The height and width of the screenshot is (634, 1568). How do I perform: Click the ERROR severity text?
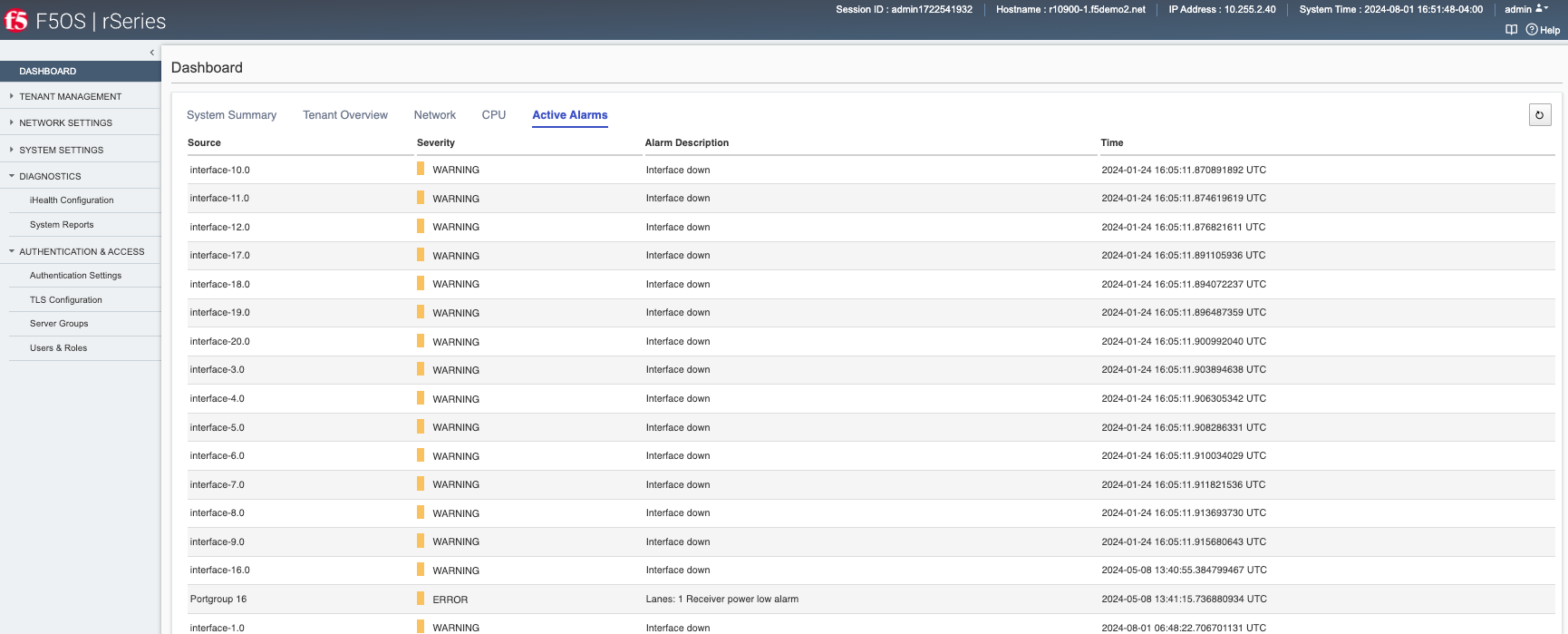450,600
